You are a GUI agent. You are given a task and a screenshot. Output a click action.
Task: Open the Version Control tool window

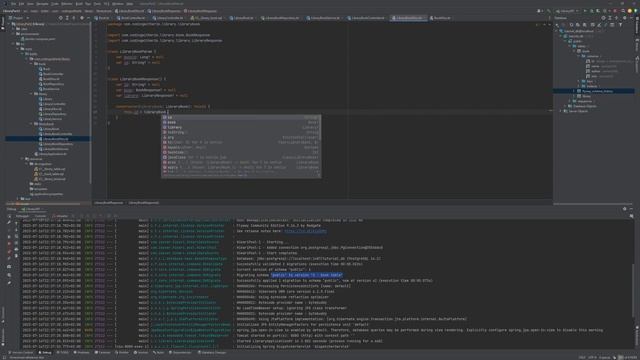20,352
